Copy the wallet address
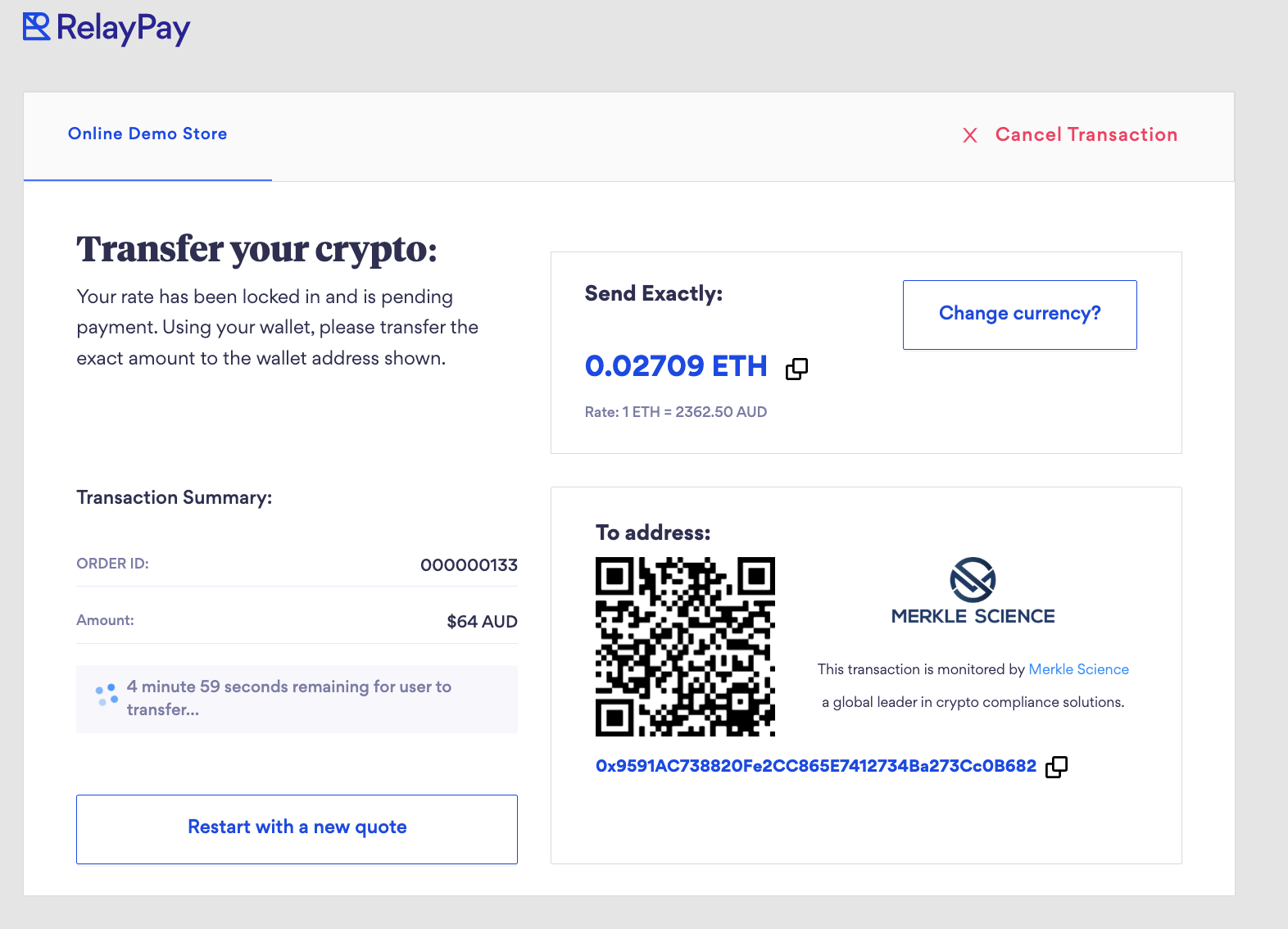This screenshot has height=929, width=1288. tap(1056, 767)
